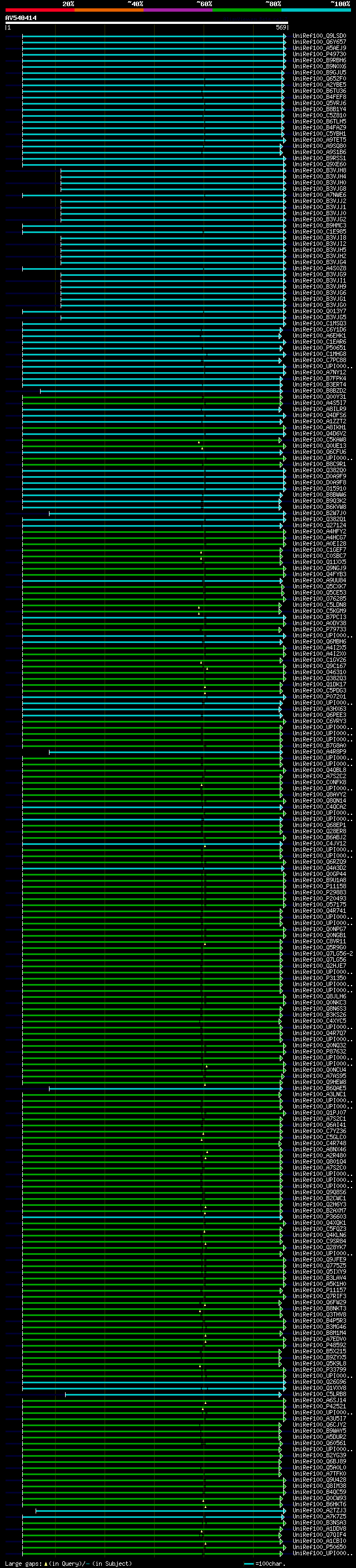The width and height of the screenshot is (356, 1568).
Task: Click the purple ~60% identity legend segment
Action: 177,10
